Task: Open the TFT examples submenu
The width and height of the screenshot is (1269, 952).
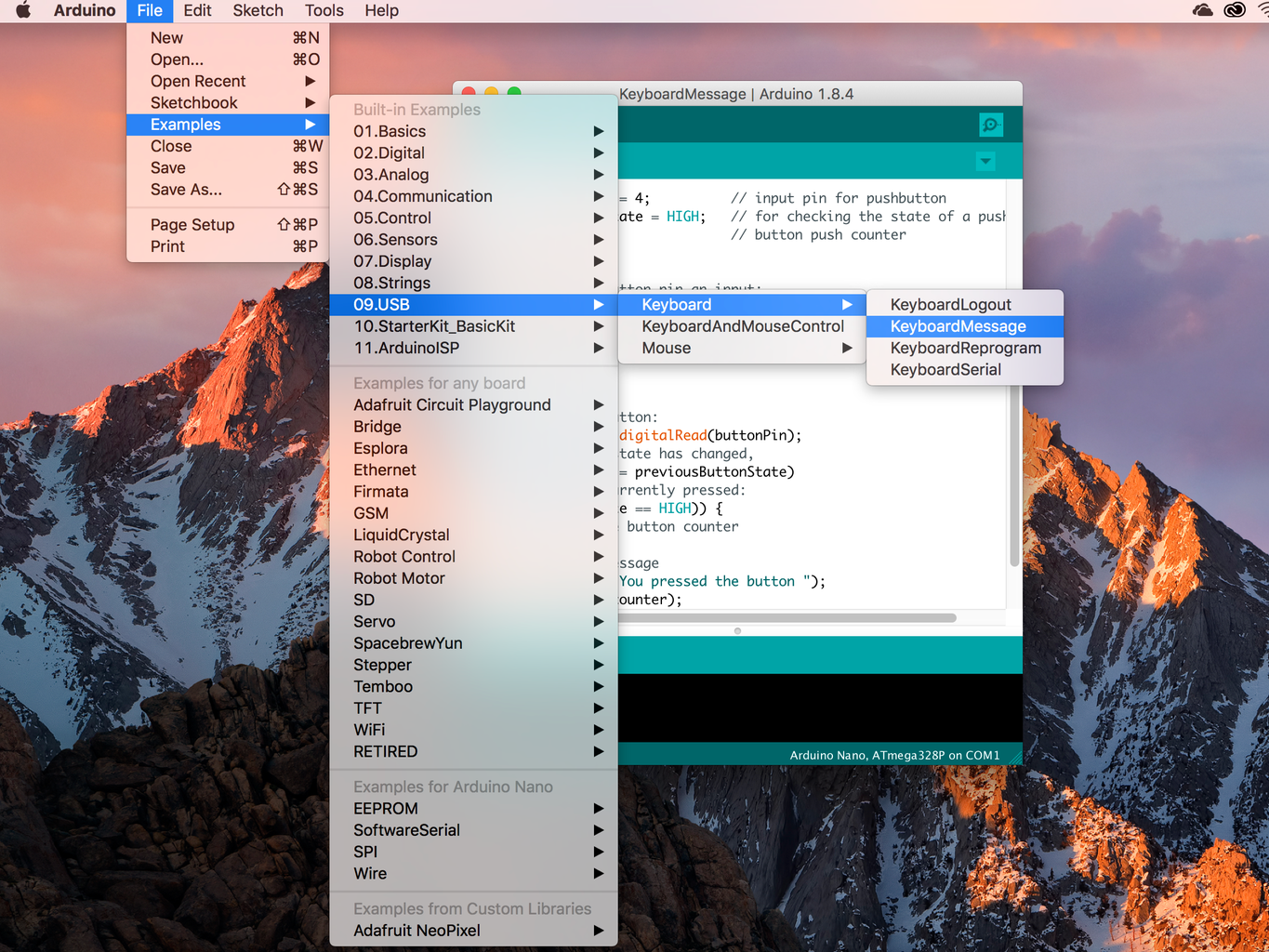Action: click(x=473, y=708)
